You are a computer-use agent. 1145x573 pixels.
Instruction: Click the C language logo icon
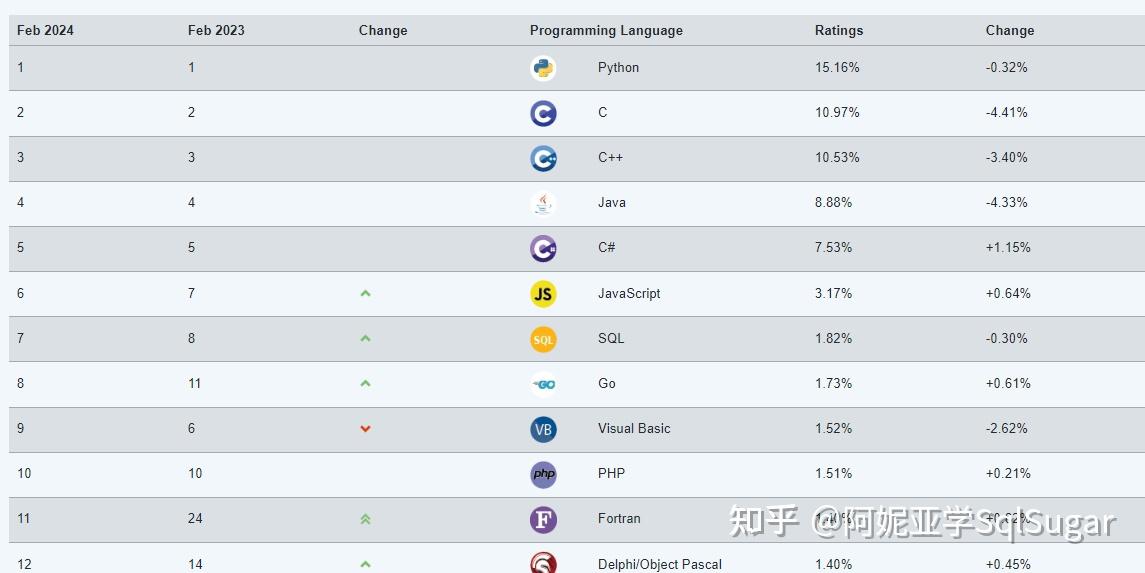point(543,113)
